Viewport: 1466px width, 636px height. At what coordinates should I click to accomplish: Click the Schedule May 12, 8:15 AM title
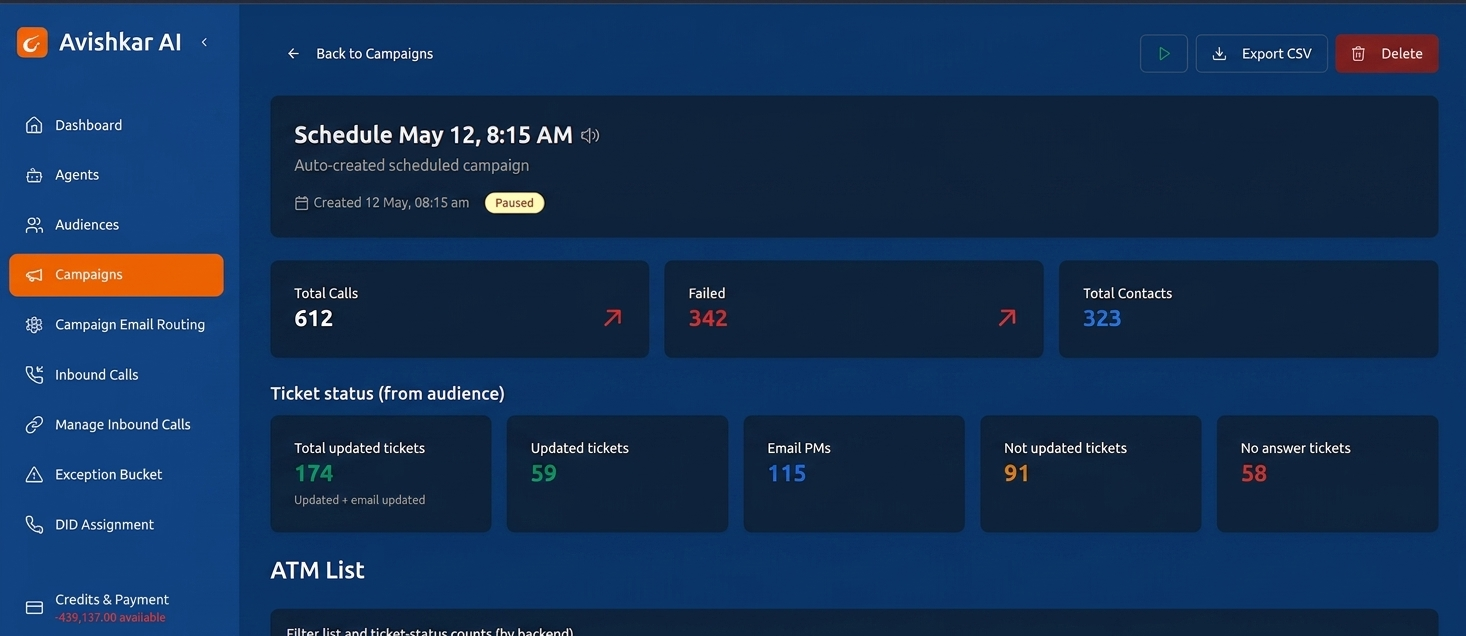click(433, 135)
